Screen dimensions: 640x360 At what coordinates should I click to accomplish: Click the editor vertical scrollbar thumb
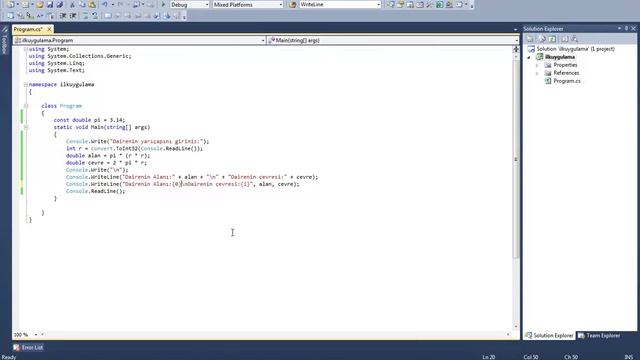pyautogui.click(x=516, y=159)
